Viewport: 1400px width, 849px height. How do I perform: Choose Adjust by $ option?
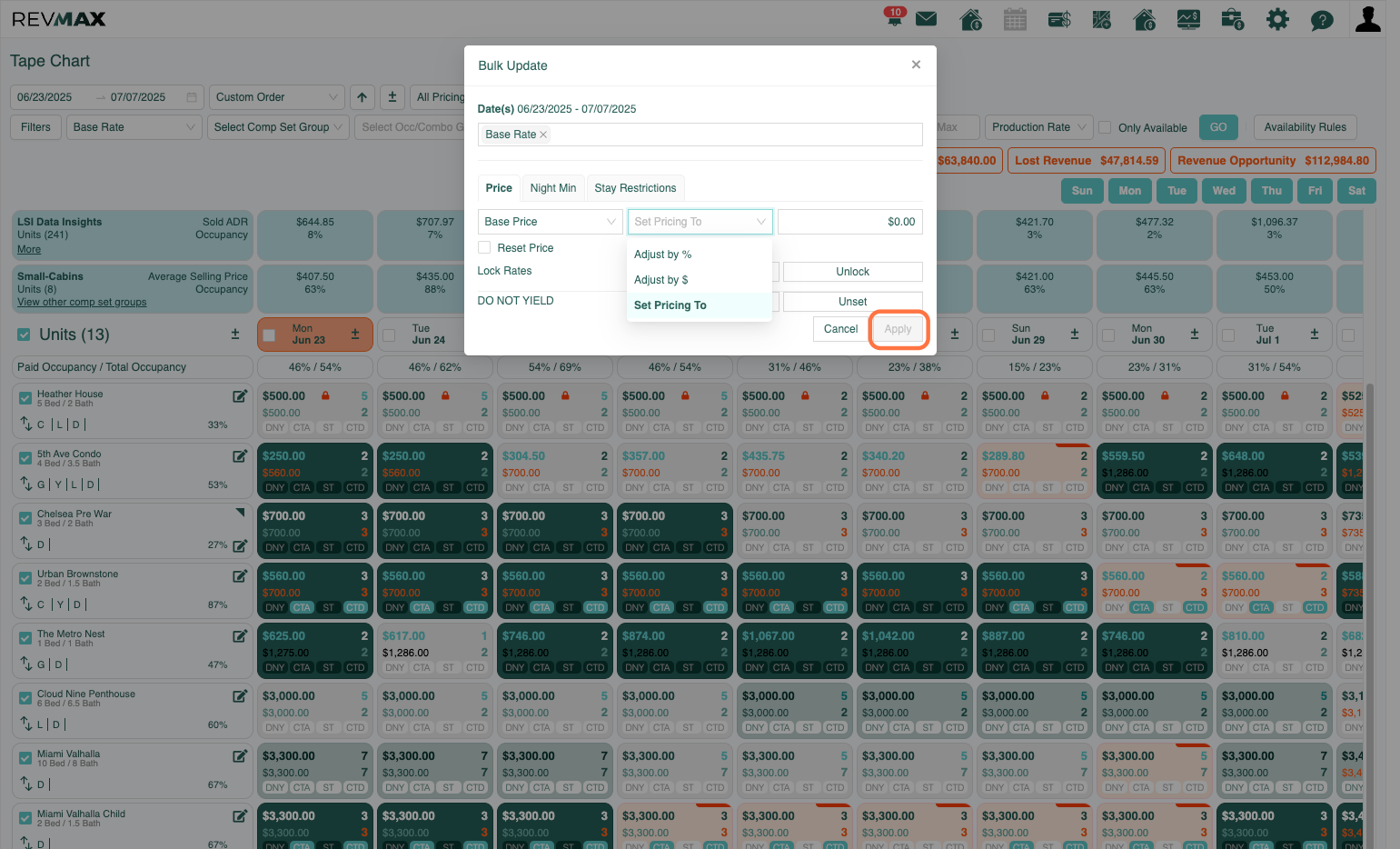coord(699,280)
